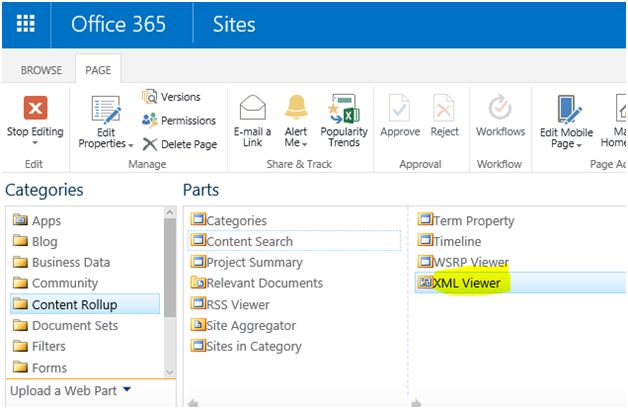Click Edit Mobile Page icon
Image resolution: width=628 pixels, height=409 pixels.
tap(569, 109)
